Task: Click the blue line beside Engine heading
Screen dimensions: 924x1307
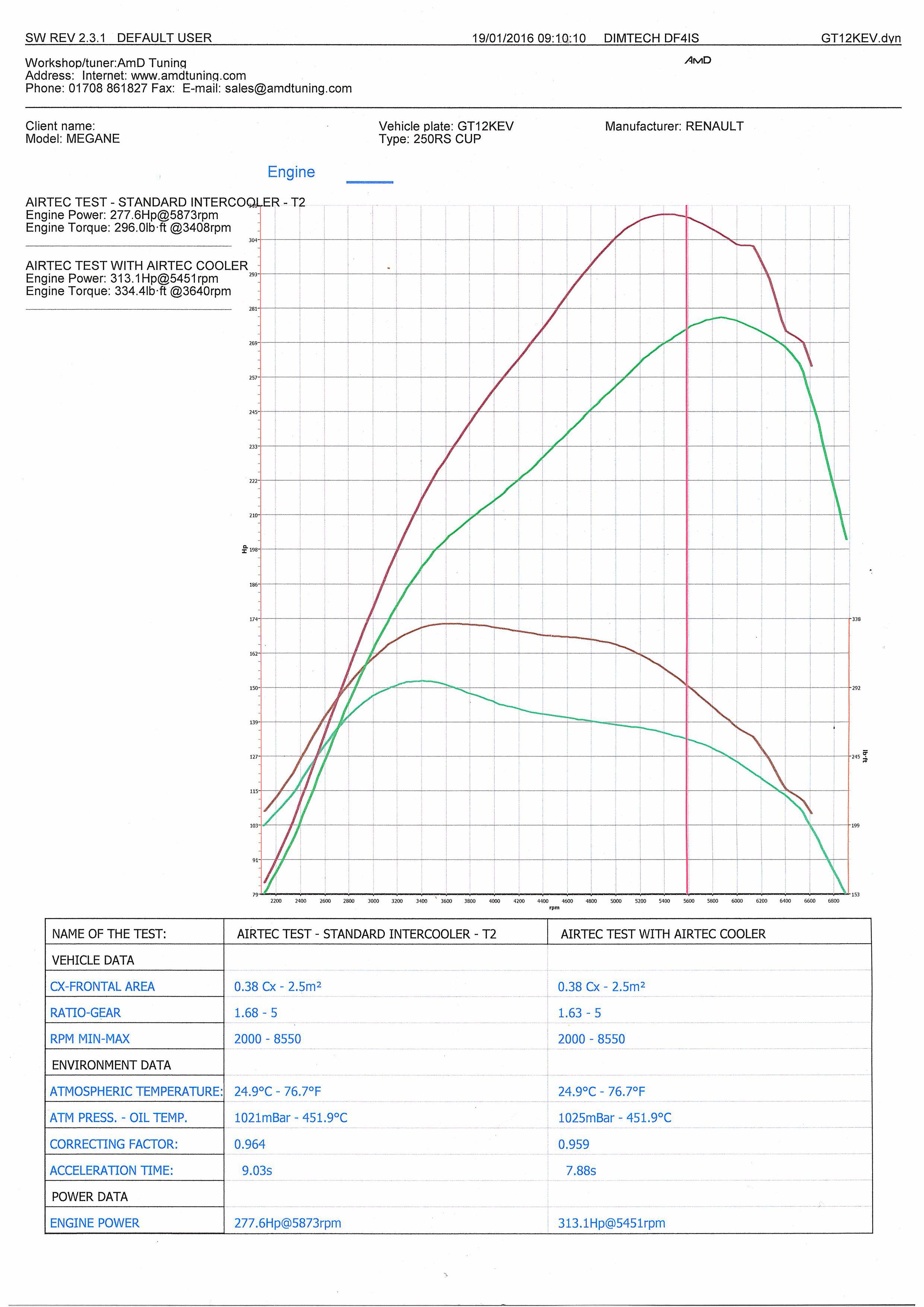Action: point(370,182)
